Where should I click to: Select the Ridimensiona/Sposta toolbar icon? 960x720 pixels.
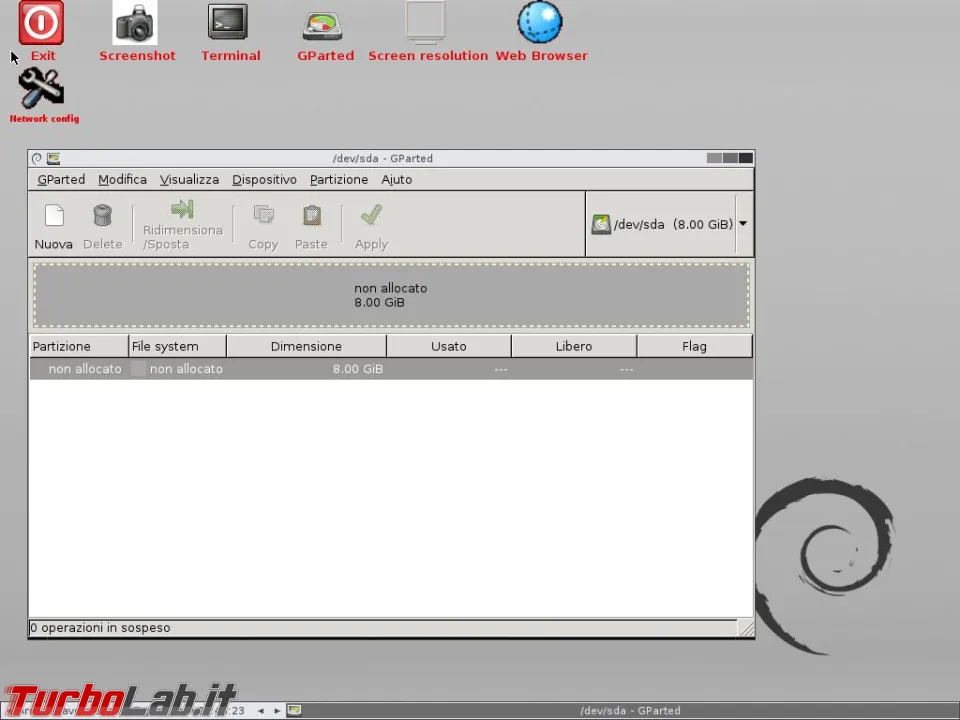pyautogui.click(x=182, y=209)
